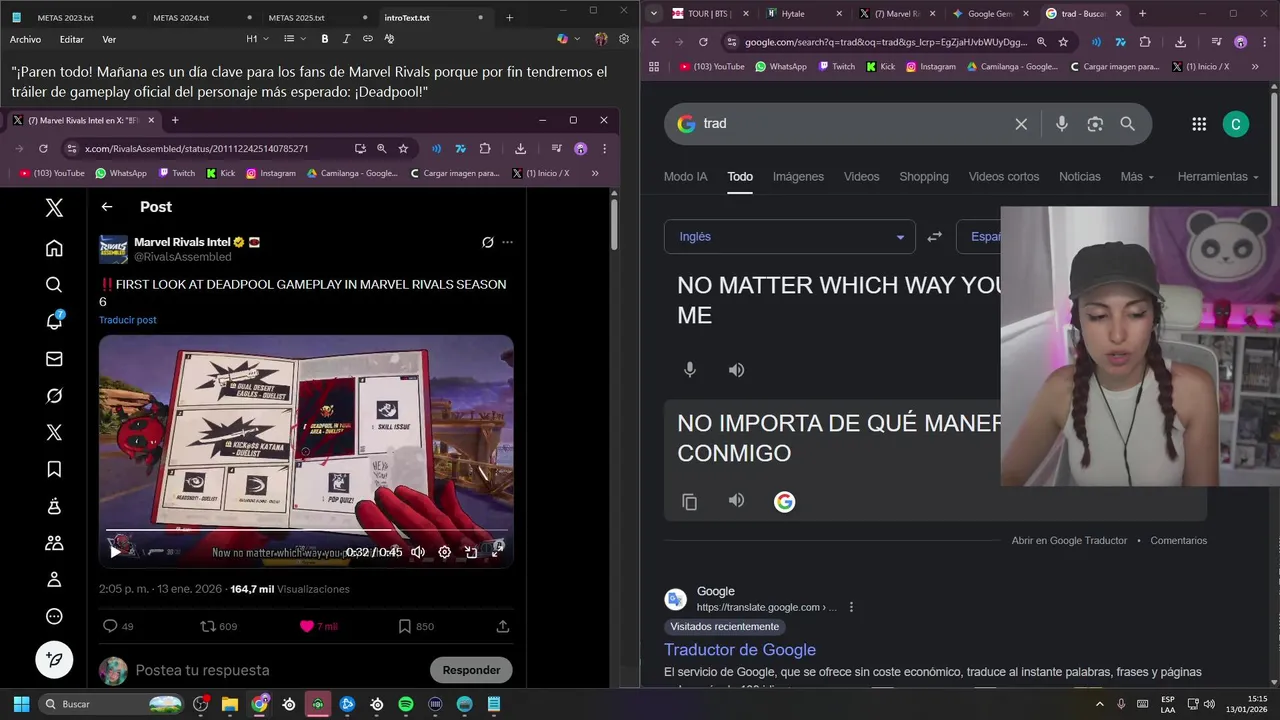Open the tab search chevron in right Chrome
Viewport: 1280px width, 720px height.
point(654,14)
